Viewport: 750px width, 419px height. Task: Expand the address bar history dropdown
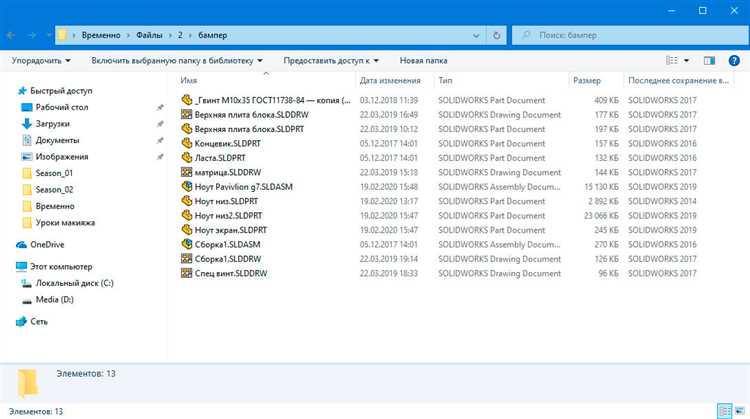(x=476, y=35)
